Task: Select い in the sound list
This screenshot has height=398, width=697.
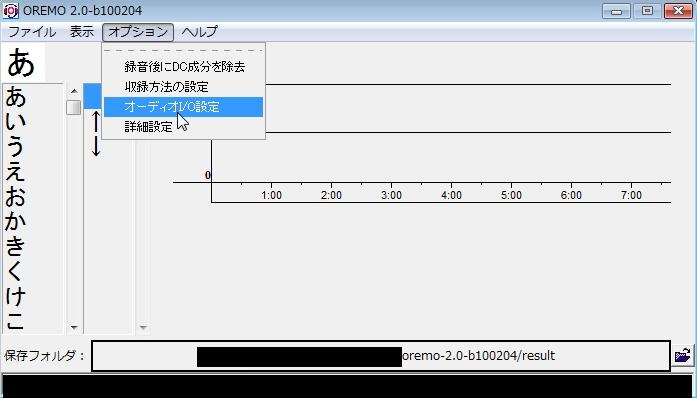Action: click(16, 121)
